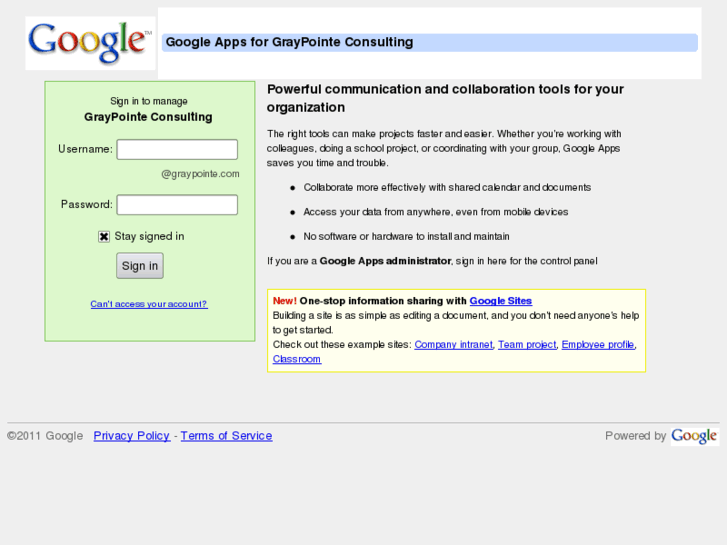Click the 'Powerful communication and collaboration tools' heading
Screen dimensions: 727x545
point(445,98)
